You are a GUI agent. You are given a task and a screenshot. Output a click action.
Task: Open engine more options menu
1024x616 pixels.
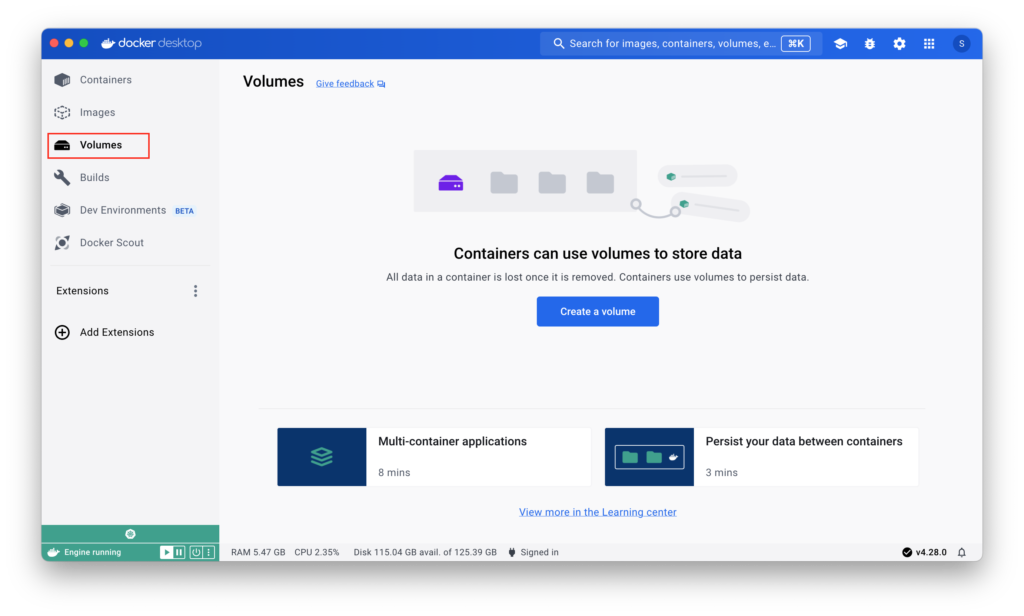tap(209, 552)
